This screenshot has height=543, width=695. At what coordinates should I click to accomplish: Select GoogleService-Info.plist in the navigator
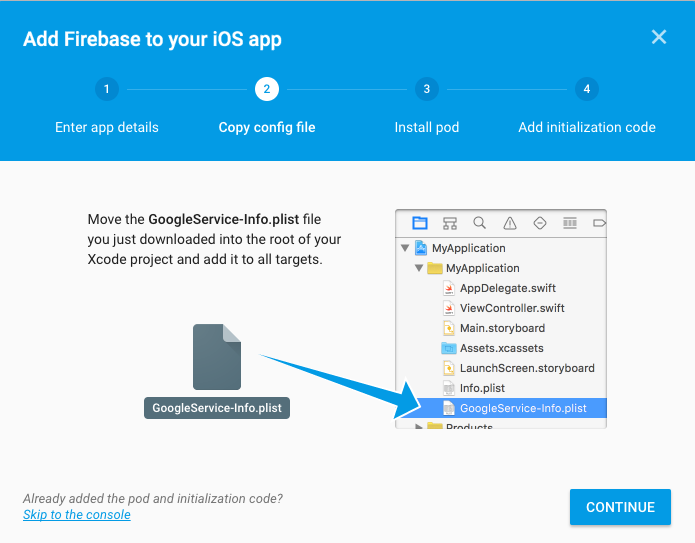522,408
